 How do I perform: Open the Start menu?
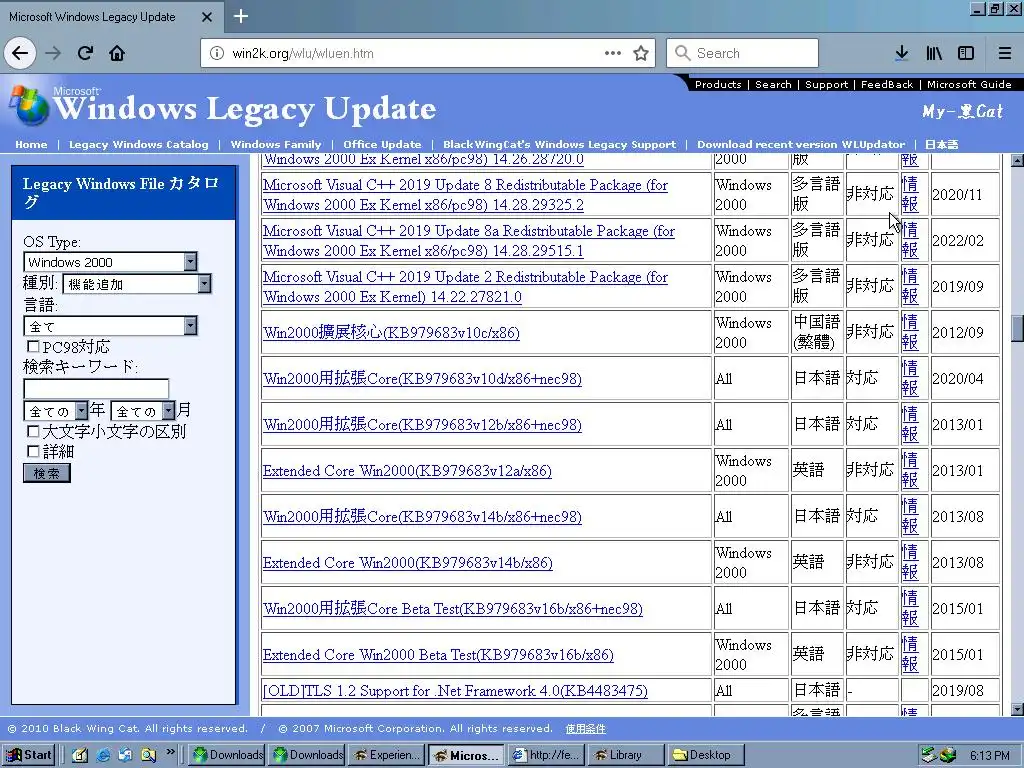pos(29,755)
